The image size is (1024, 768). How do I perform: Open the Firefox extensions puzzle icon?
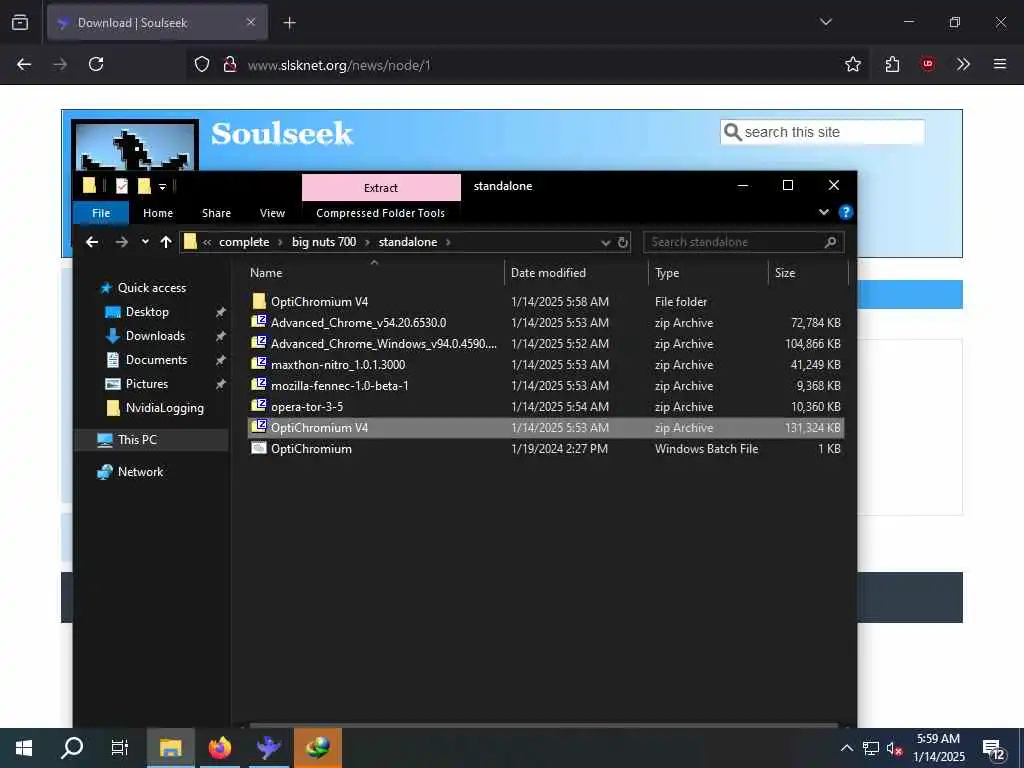tap(892, 64)
